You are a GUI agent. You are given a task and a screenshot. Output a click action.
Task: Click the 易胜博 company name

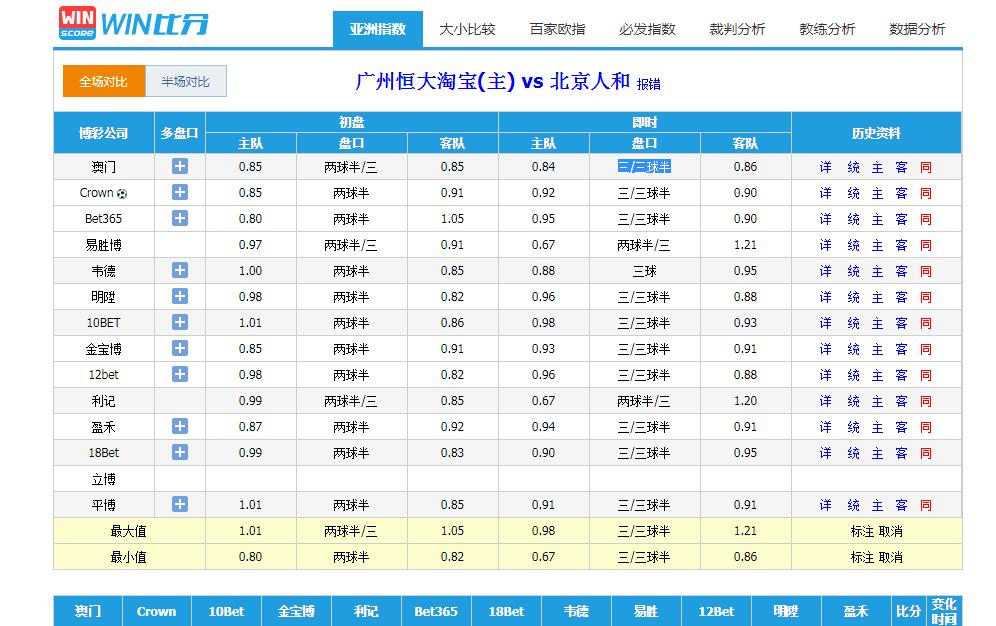pyautogui.click(x=104, y=245)
